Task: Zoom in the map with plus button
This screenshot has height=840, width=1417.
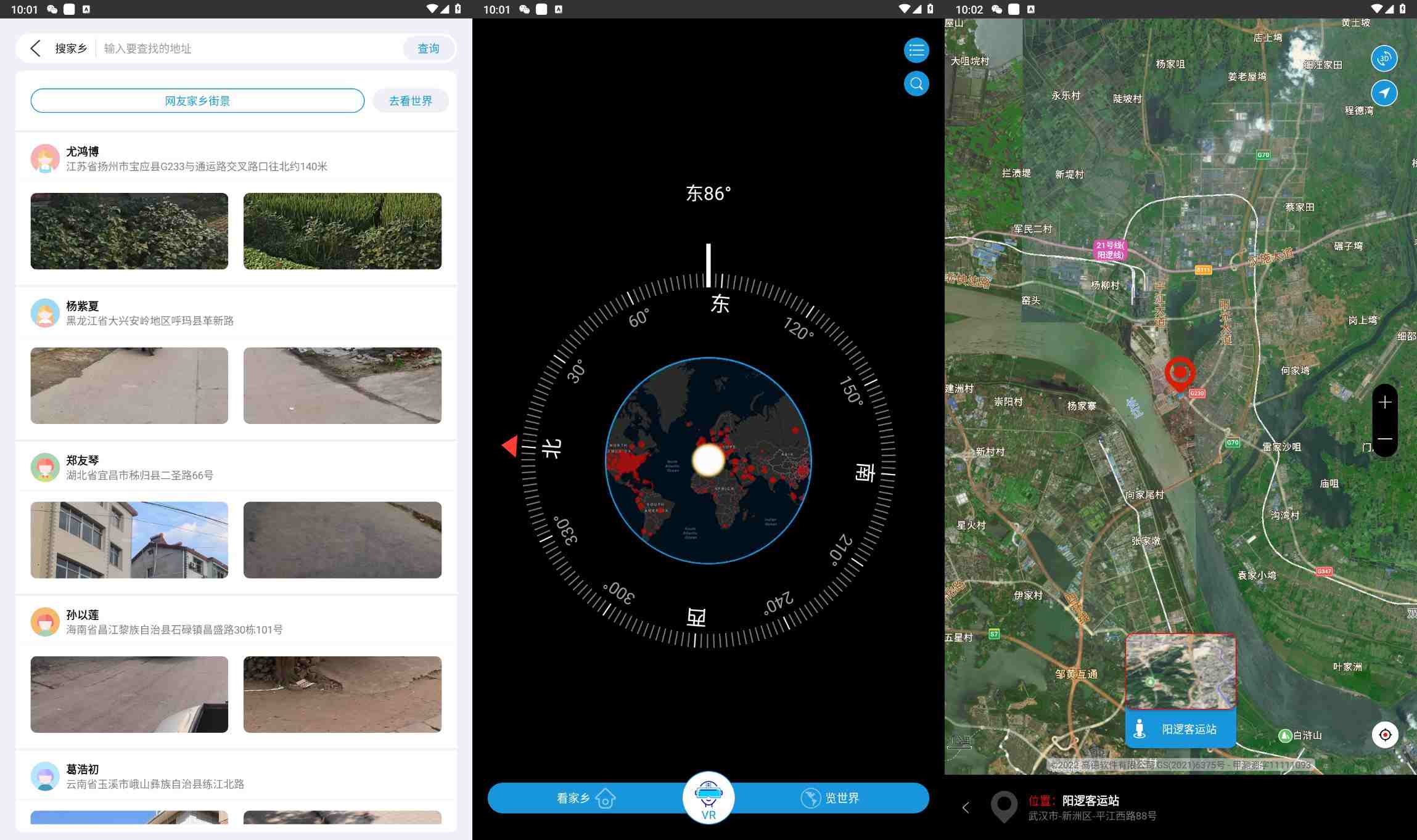Action: coord(1385,402)
